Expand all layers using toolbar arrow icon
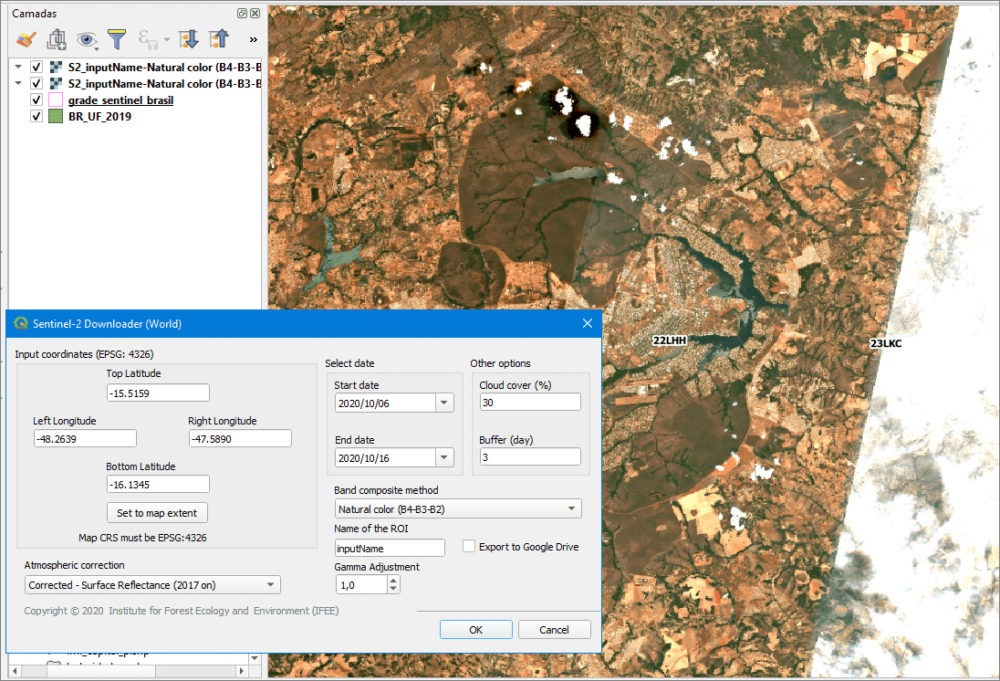1000x681 pixels. (x=188, y=40)
